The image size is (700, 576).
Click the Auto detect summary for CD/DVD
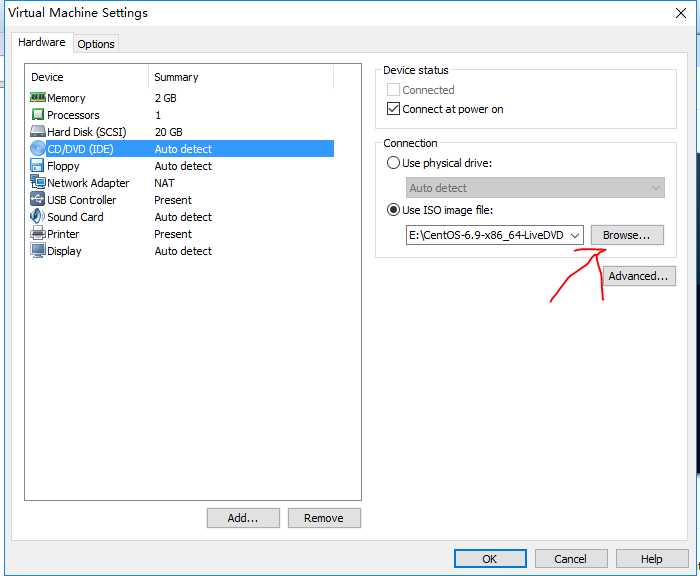pyautogui.click(x=183, y=149)
